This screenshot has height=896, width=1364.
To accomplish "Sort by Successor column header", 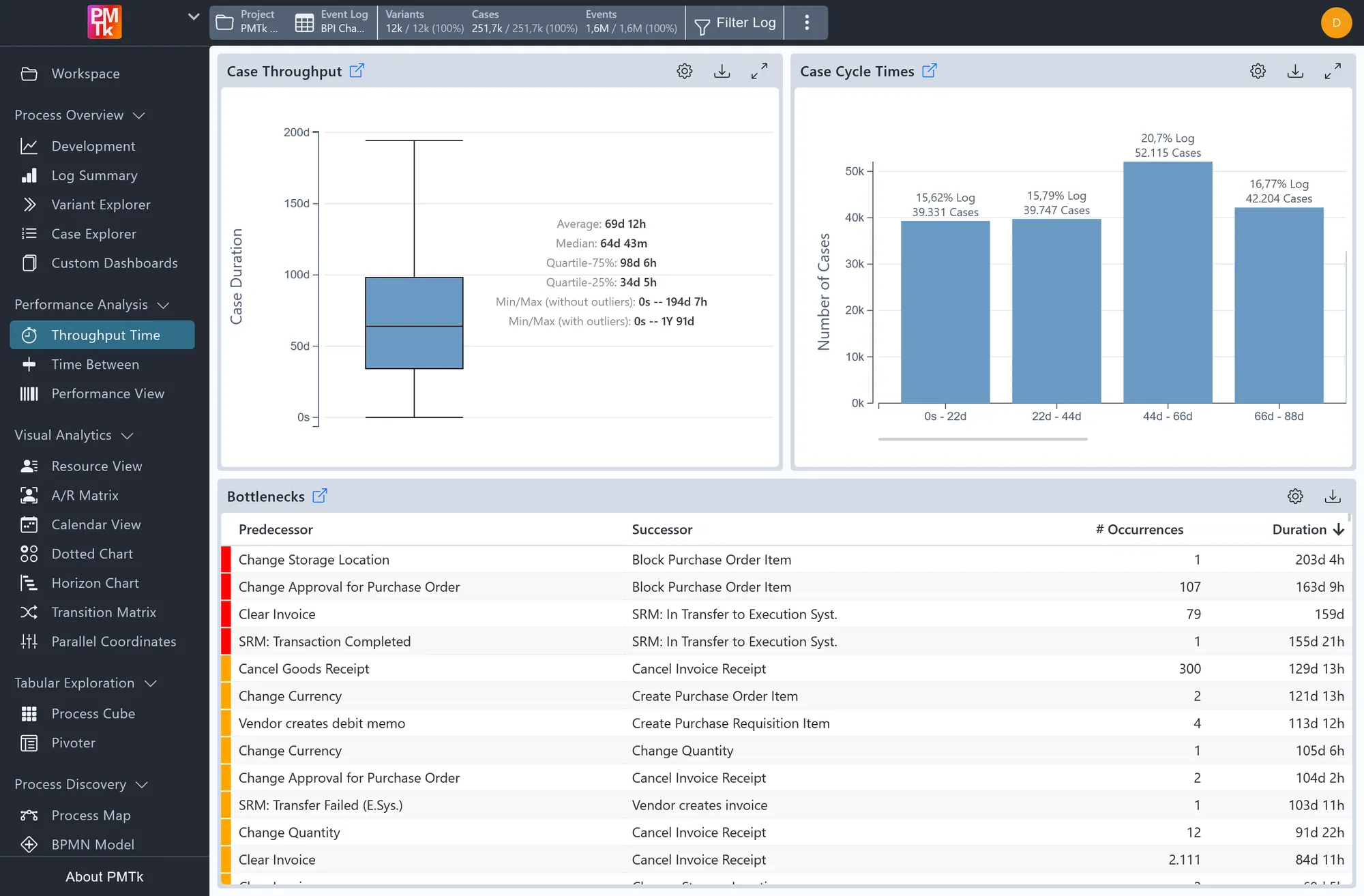I will point(662,530).
